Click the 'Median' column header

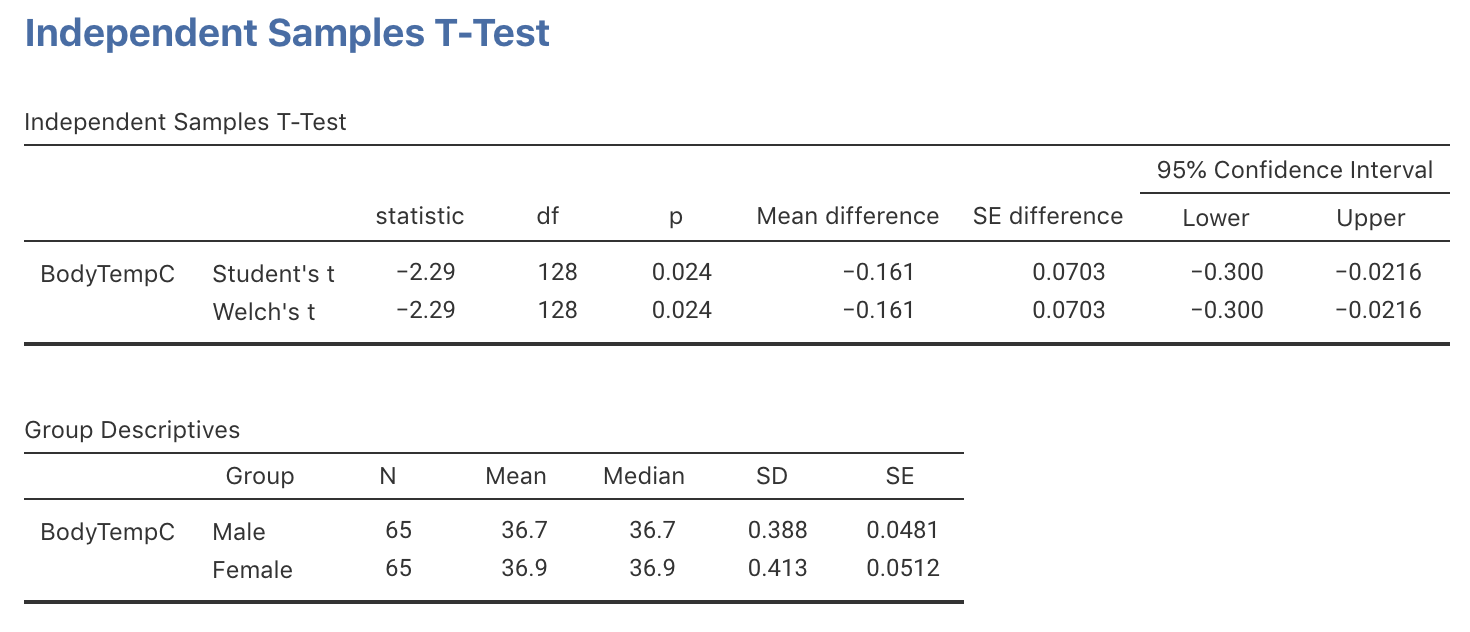pos(644,476)
